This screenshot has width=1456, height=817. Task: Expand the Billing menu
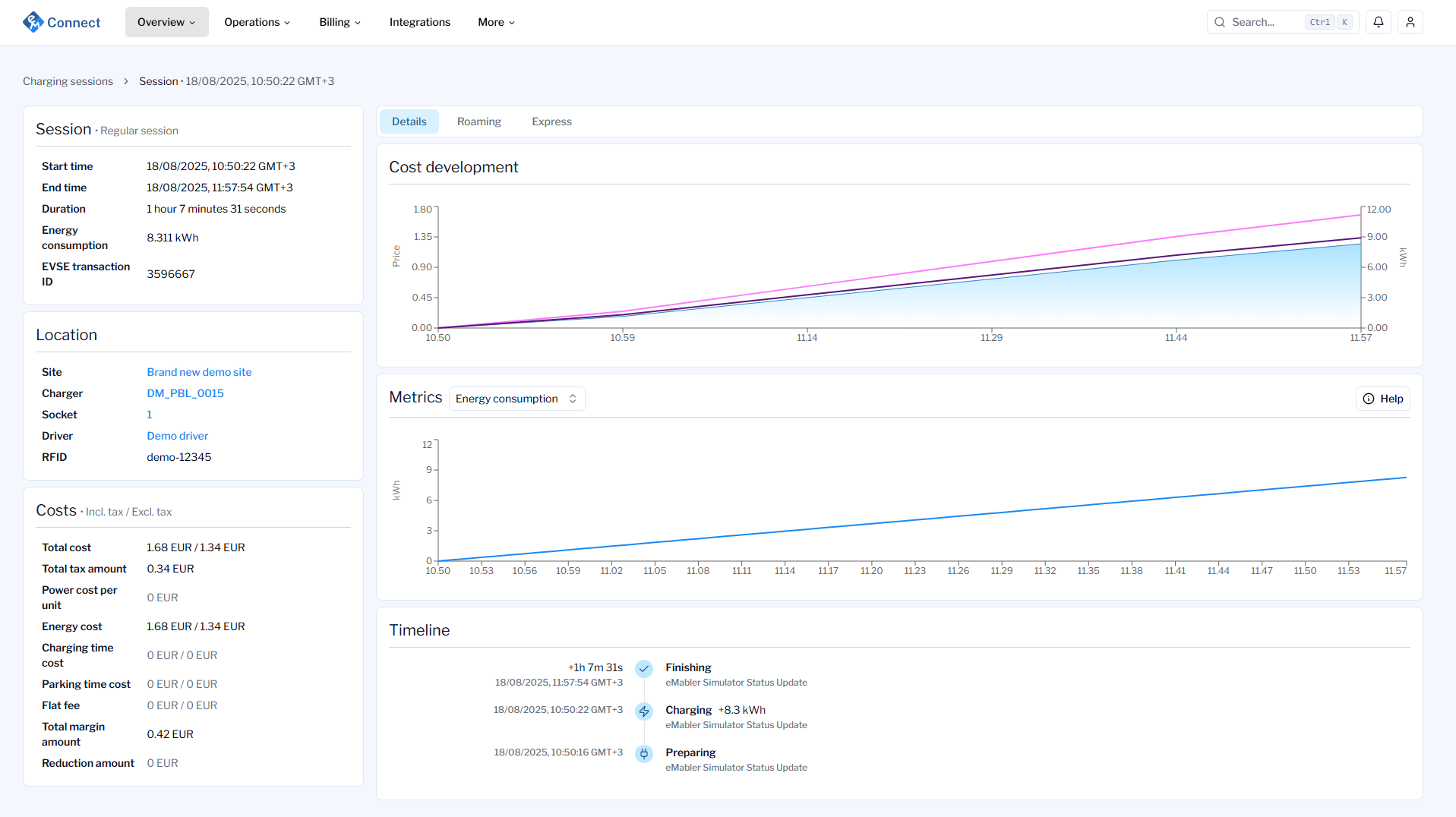pyautogui.click(x=340, y=22)
